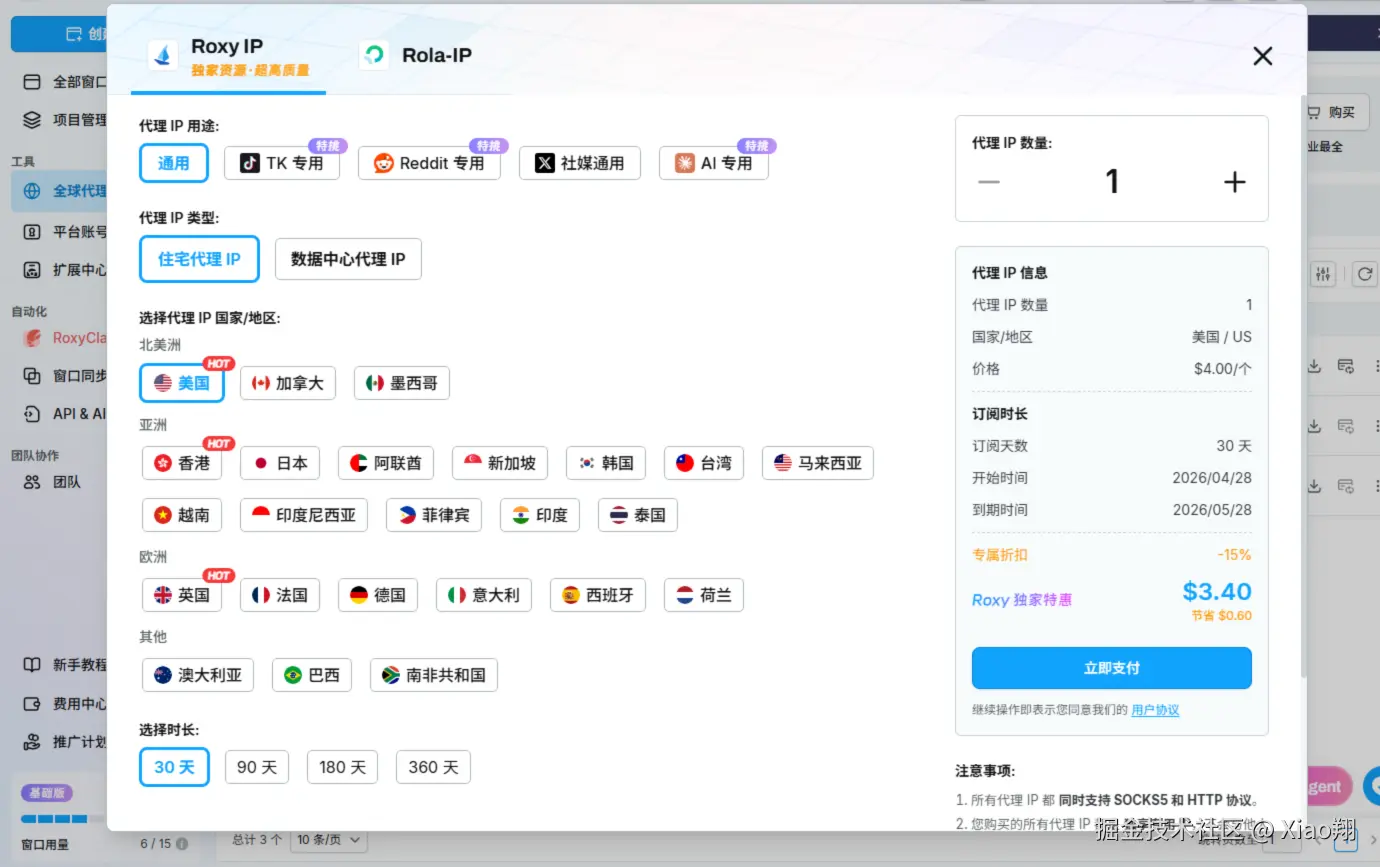Image resolution: width=1380 pixels, height=867 pixels.
Task: Open 全部窗口 in the background sidebar
Action: click(65, 82)
